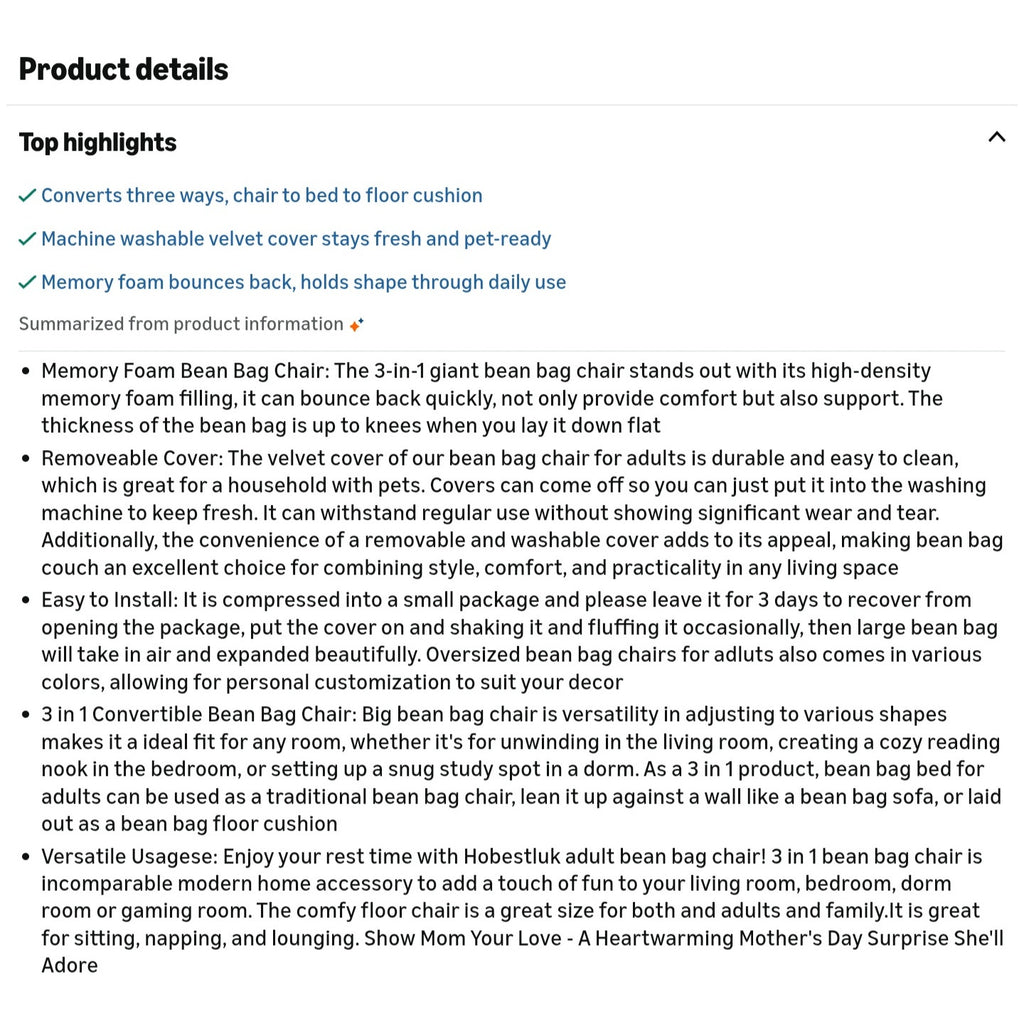
Task: Open the 'Converts three ways' highlight link
Action: click(x=262, y=195)
